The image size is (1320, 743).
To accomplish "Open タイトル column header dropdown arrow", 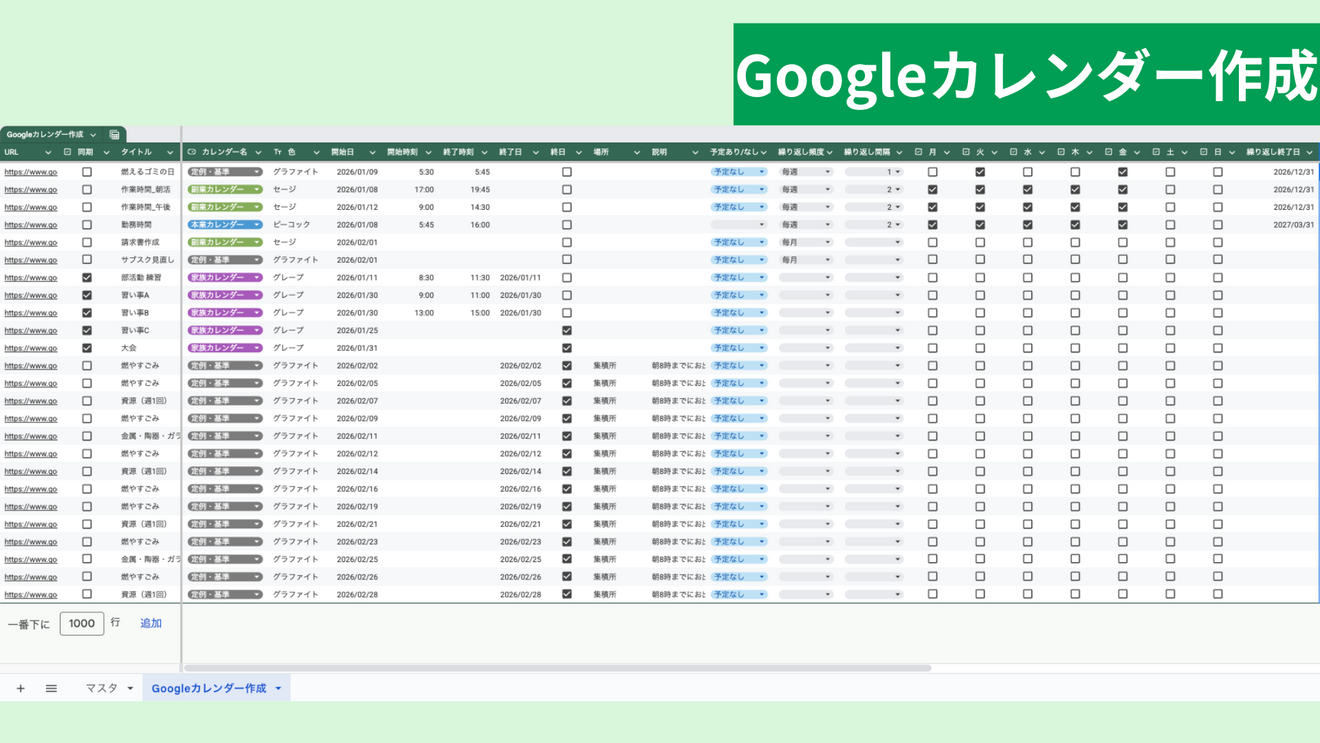I will (x=170, y=153).
